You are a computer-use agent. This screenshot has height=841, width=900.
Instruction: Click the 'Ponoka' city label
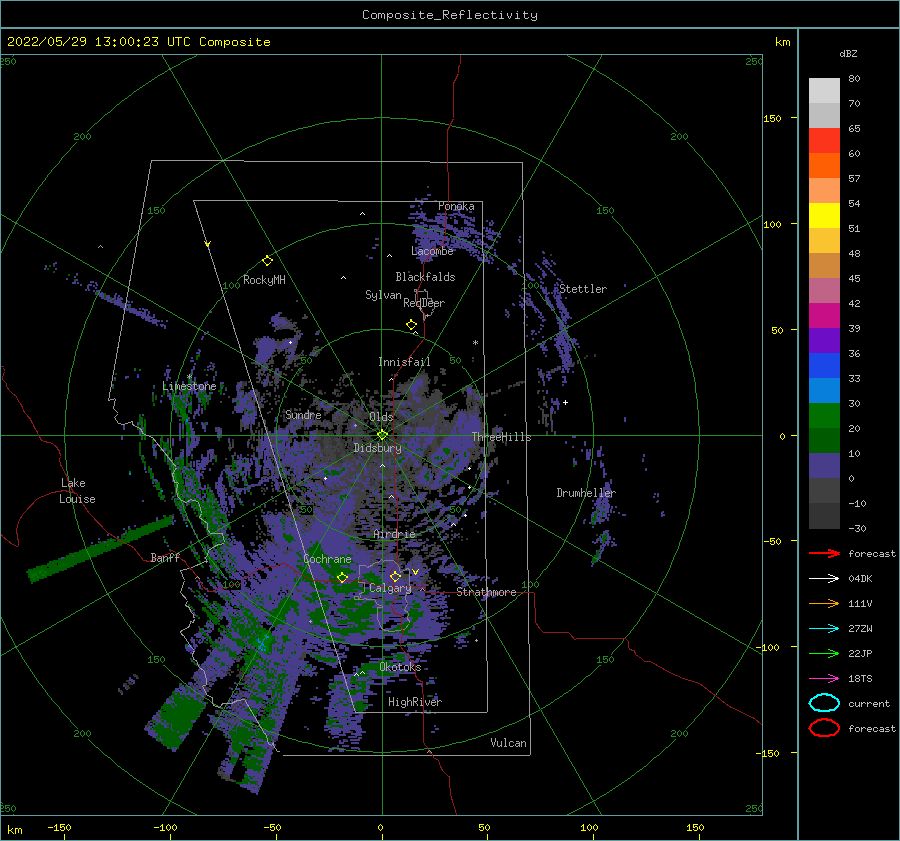point(456,206)
